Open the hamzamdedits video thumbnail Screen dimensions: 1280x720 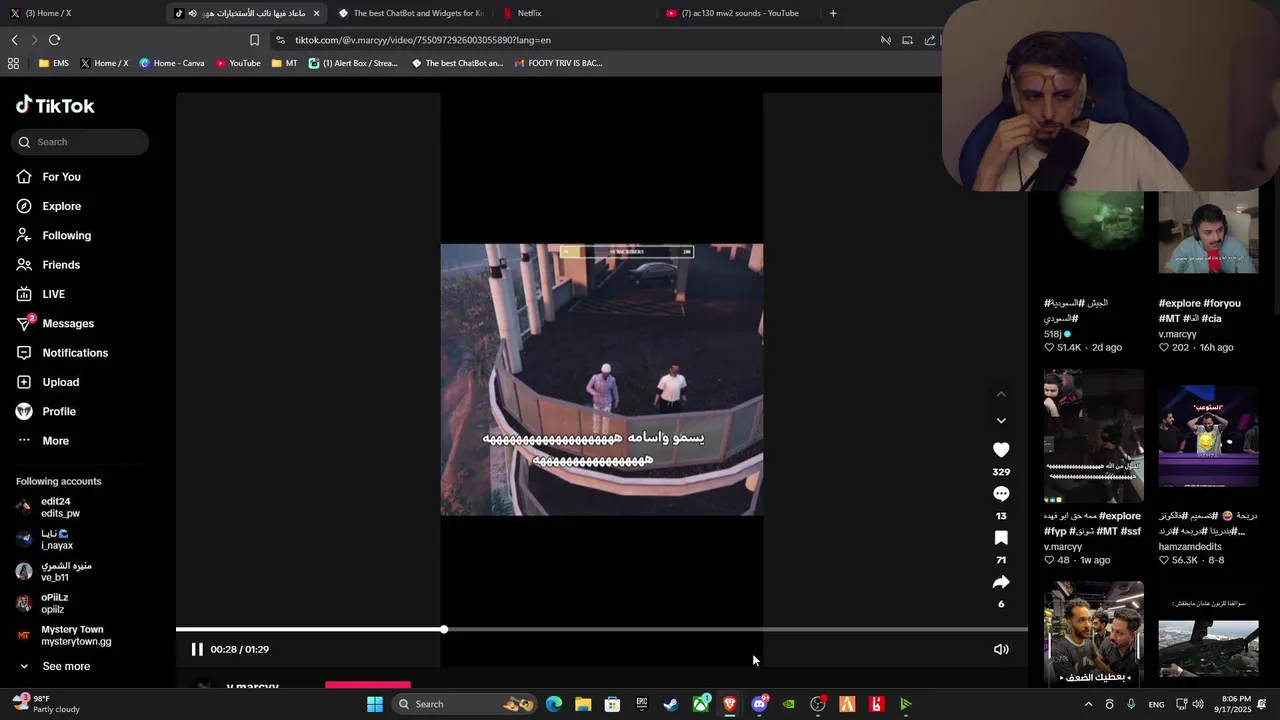click(x=1208, y=436)
